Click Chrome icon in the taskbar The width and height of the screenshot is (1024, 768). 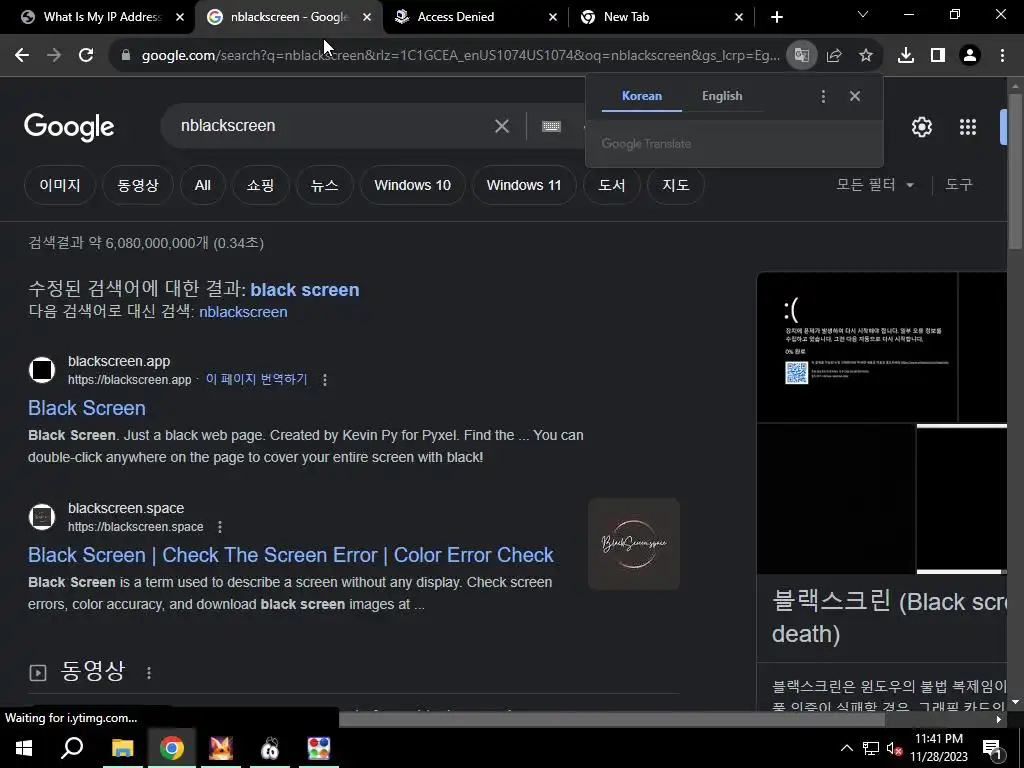click(172, 748)
